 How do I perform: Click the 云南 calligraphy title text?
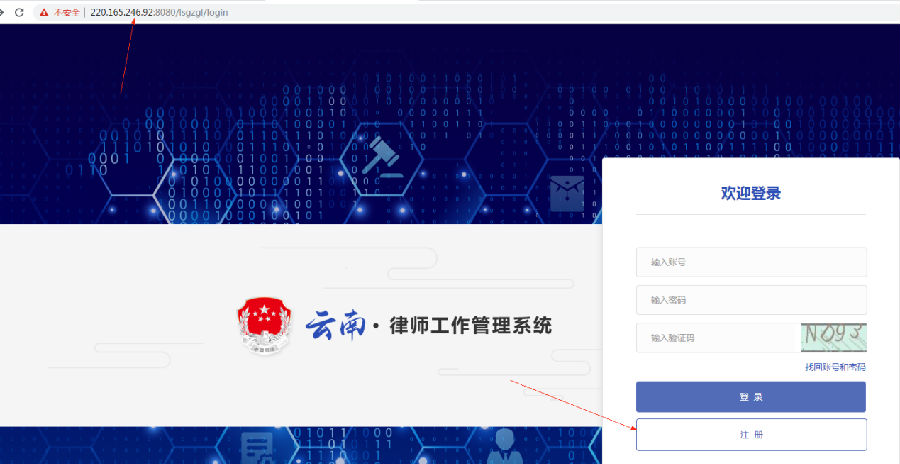point(335,325)
